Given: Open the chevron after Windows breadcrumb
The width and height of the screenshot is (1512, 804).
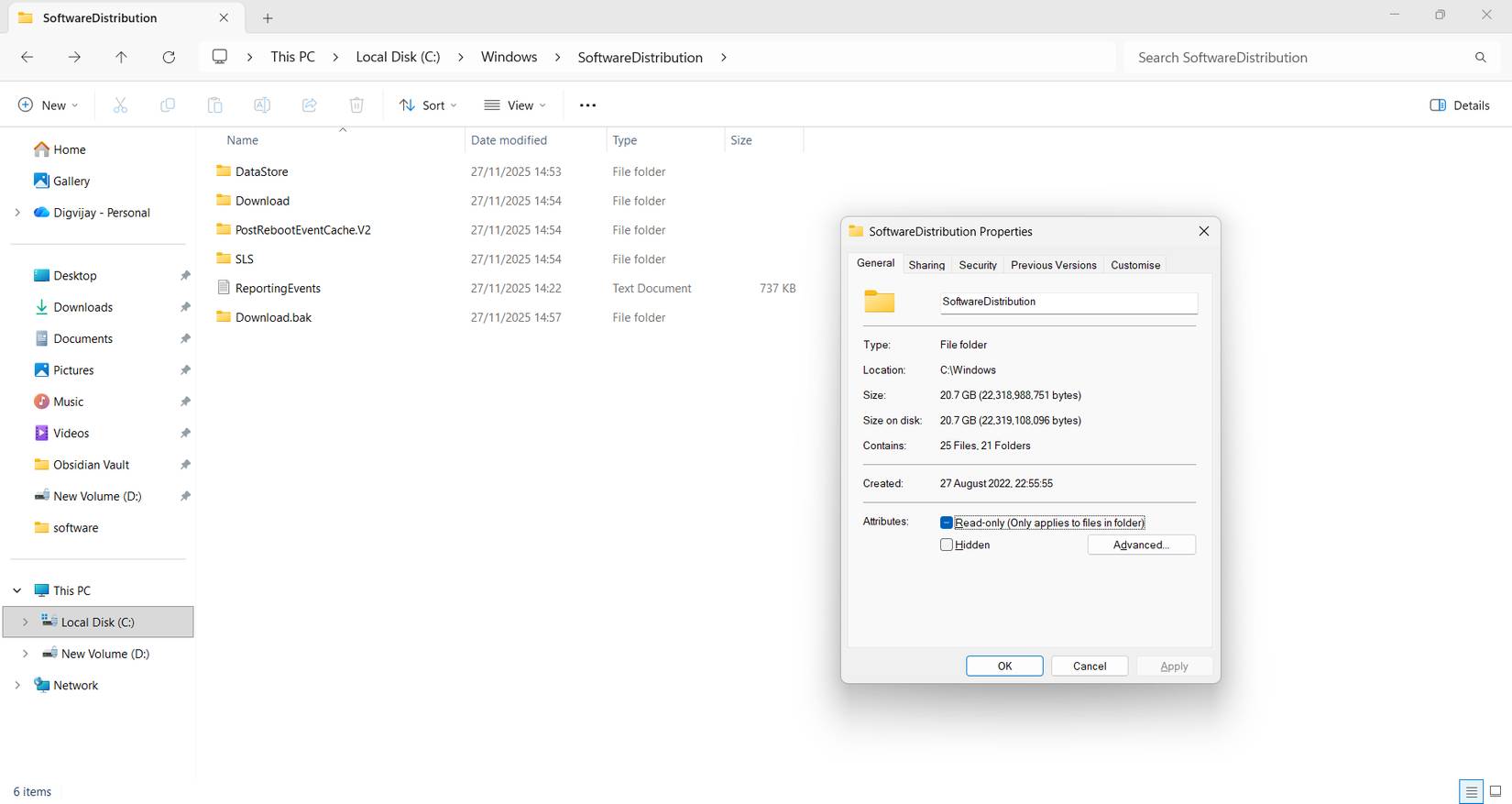Looking at the screenshot, I should pos(557,57).
